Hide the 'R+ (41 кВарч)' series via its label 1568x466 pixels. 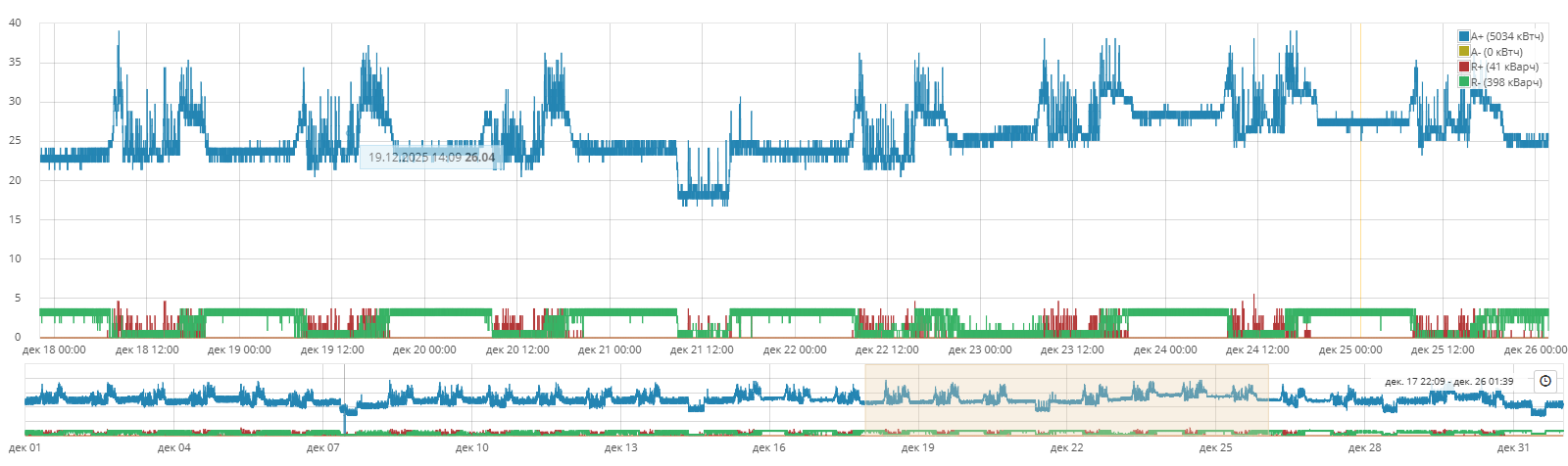(1504, 67)
